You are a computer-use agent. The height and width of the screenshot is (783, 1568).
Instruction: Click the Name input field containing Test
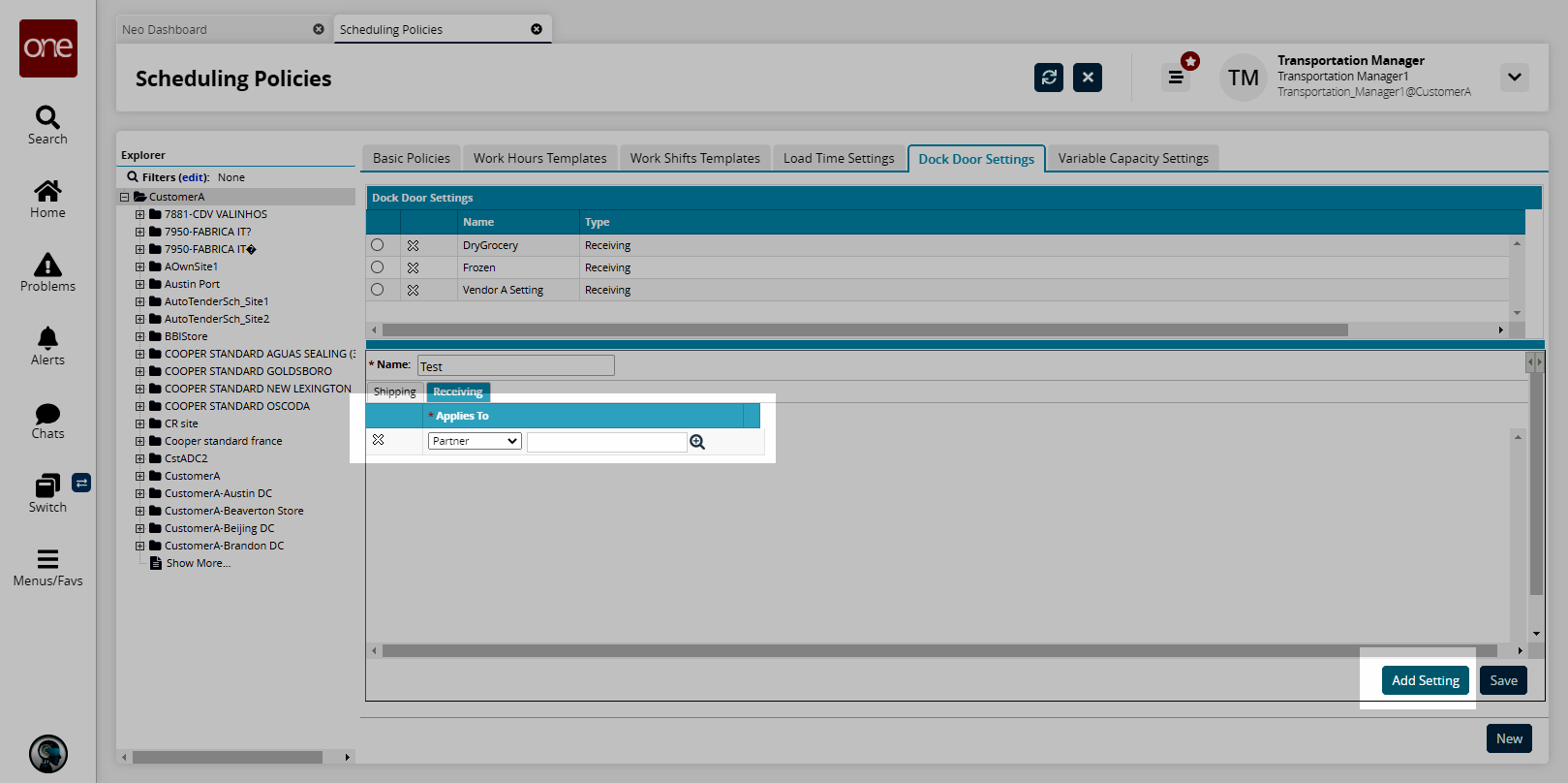click(515, 366)
